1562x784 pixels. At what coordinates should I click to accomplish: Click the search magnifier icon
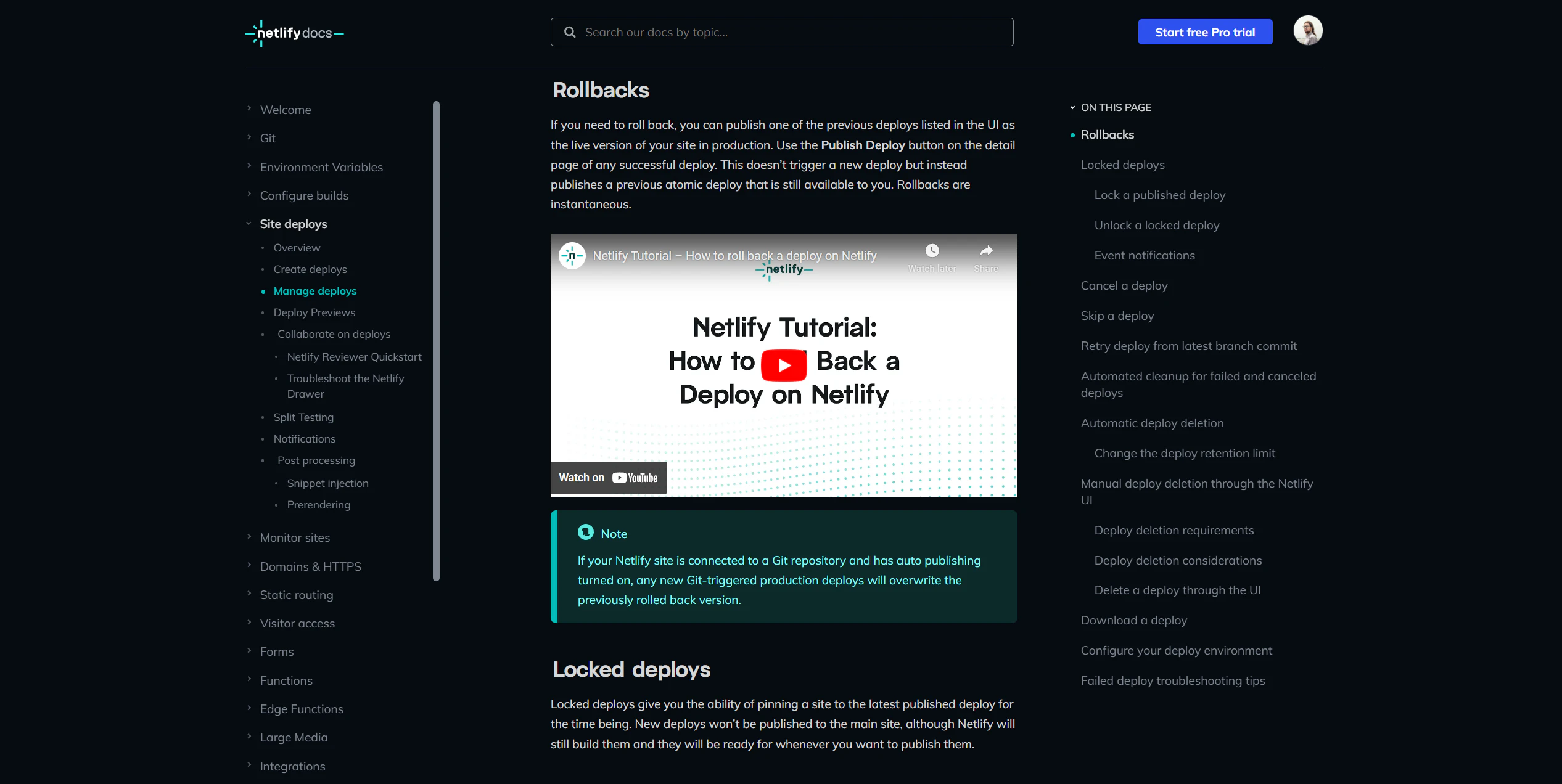point(570,32)
